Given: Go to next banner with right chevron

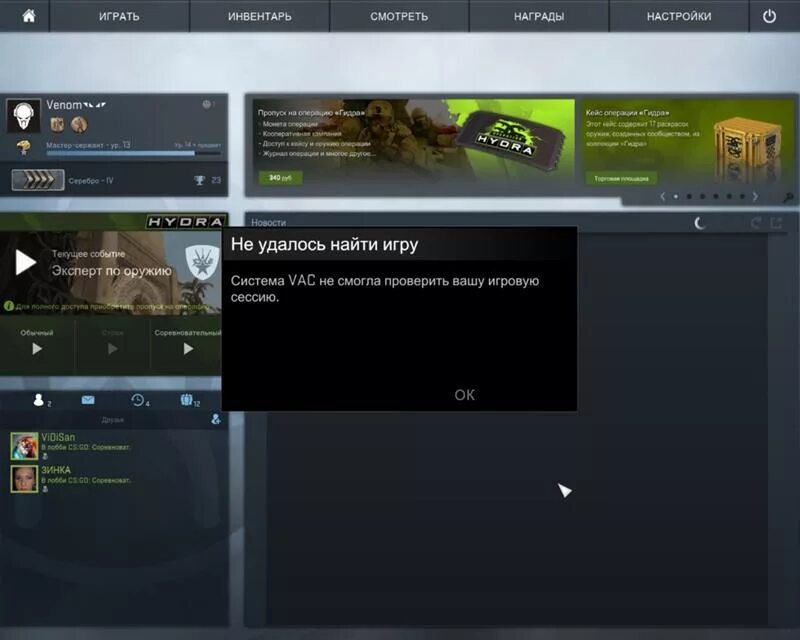Looking at the screenshot, I should click(x=755, y=196).
